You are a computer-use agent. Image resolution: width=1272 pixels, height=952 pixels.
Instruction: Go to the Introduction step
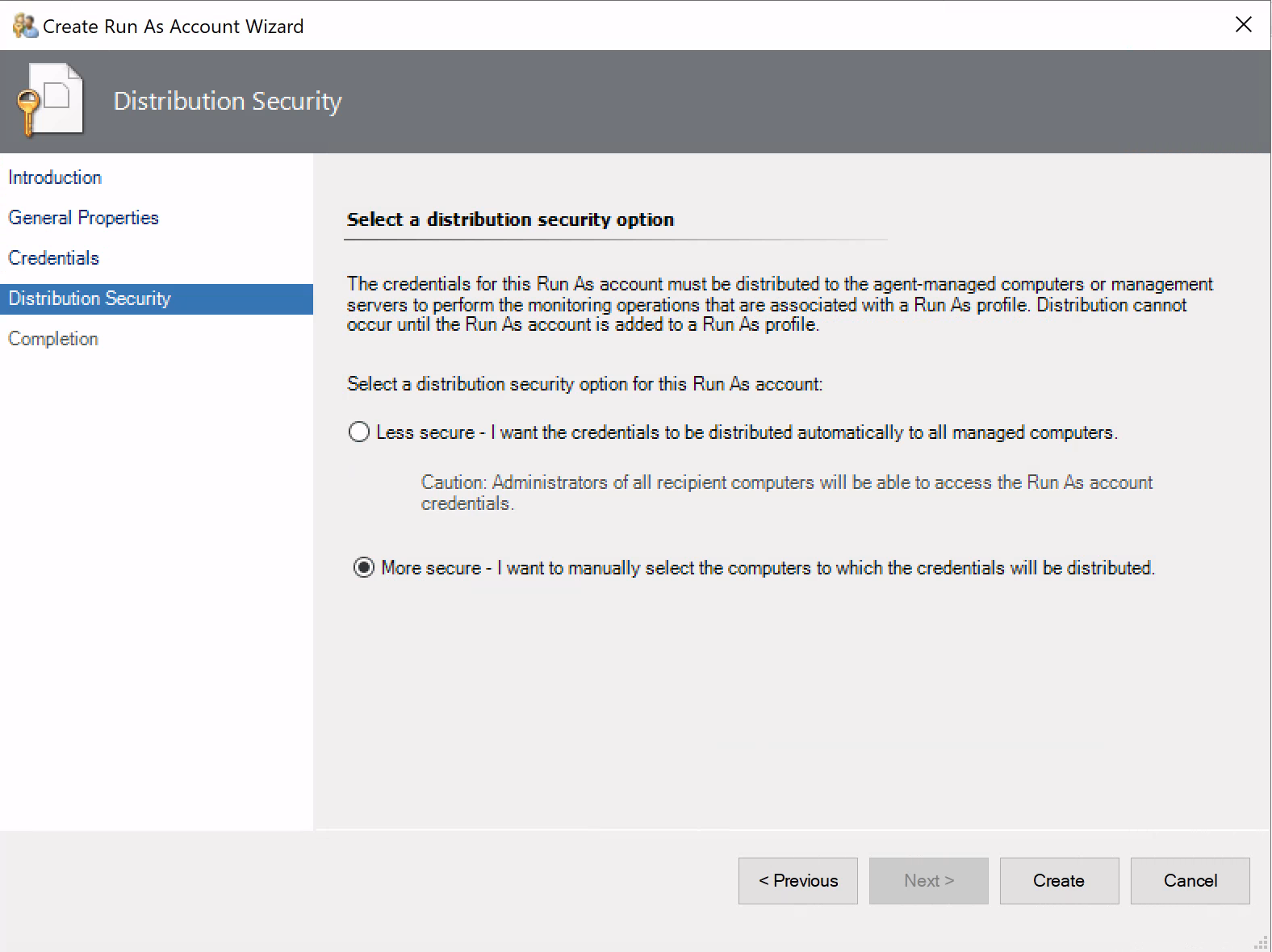point(55,177)
